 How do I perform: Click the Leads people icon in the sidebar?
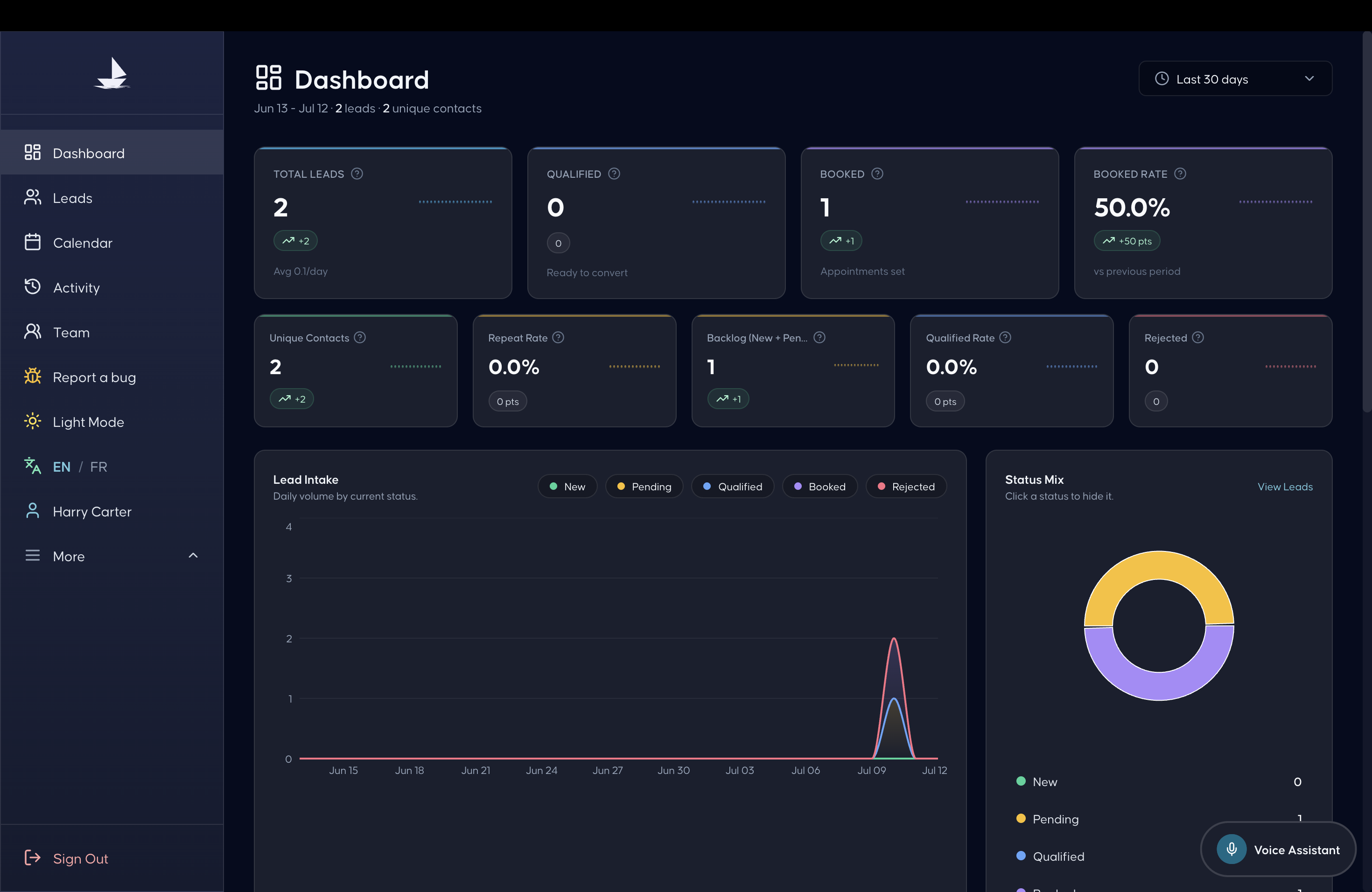pos(33,197)
